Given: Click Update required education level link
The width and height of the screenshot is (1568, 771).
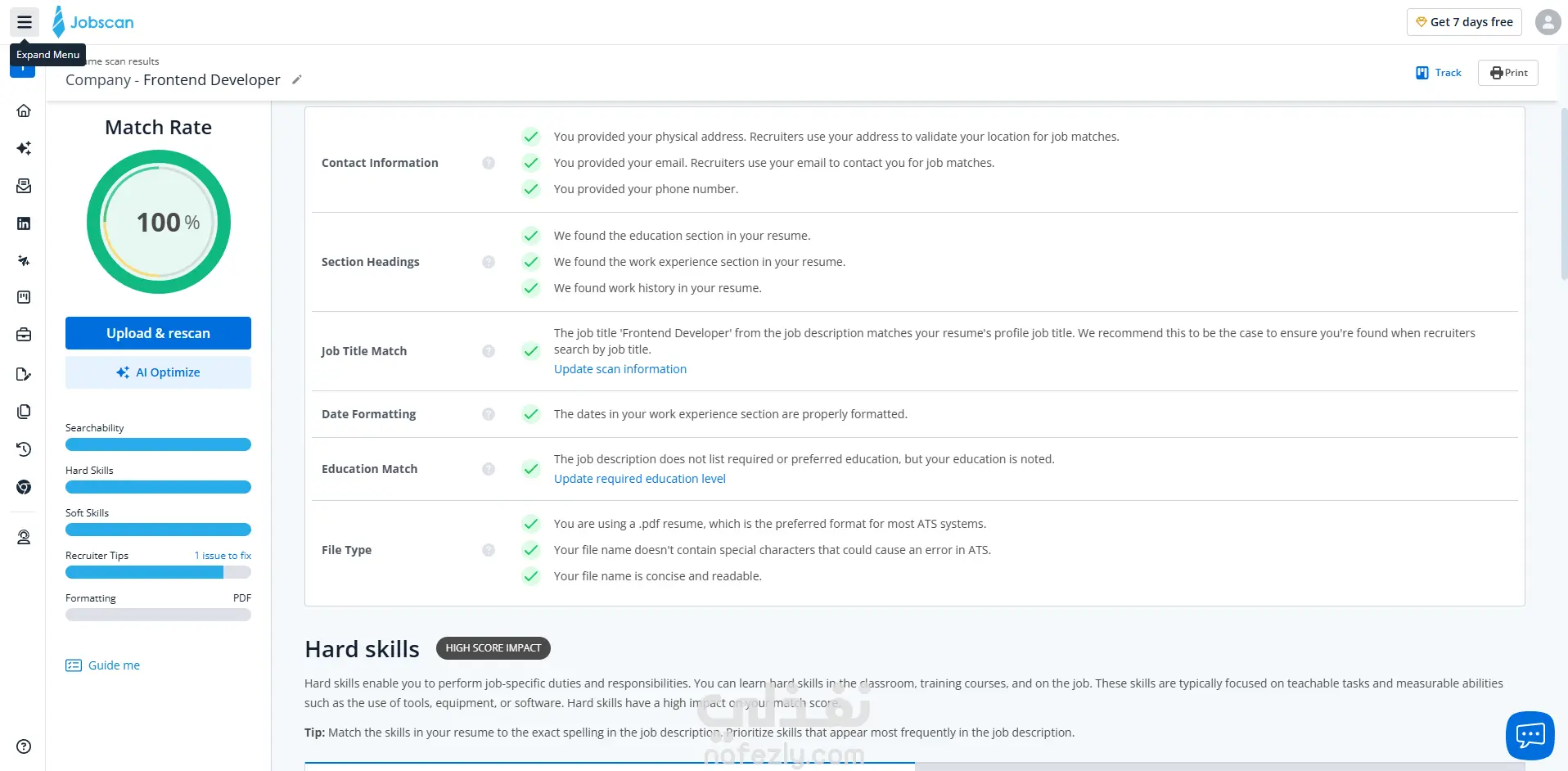Looking at the screenshot, I should point(640,479).
